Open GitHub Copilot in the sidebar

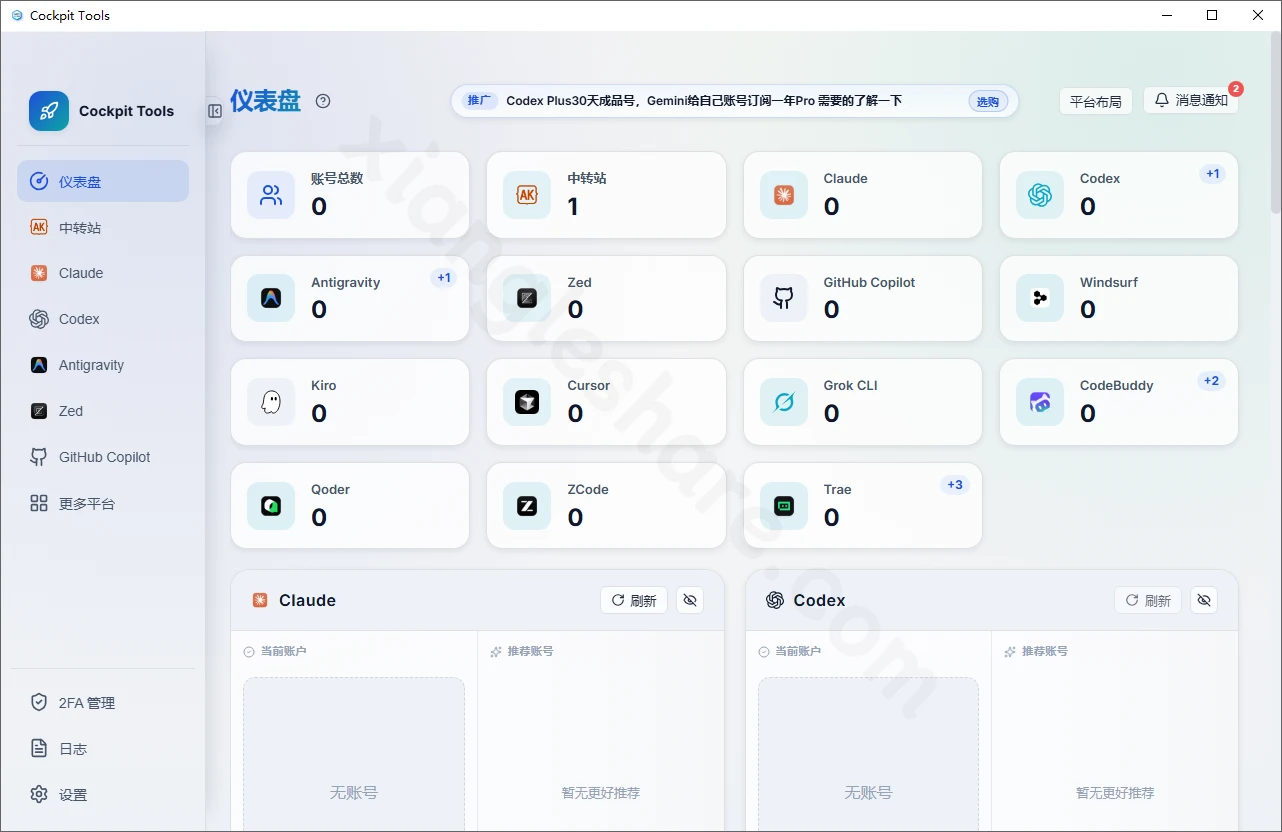click(x=103, y=457)
